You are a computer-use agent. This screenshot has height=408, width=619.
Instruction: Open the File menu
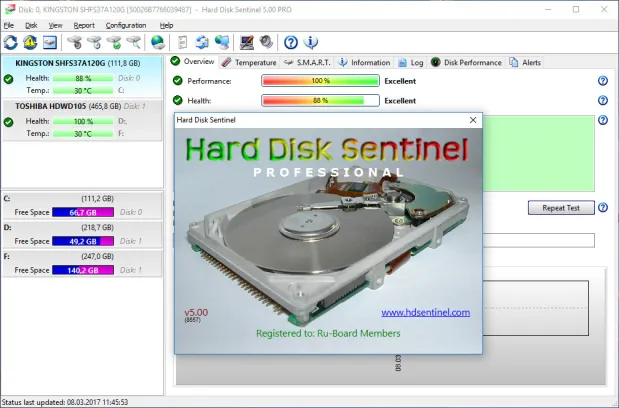8,25
